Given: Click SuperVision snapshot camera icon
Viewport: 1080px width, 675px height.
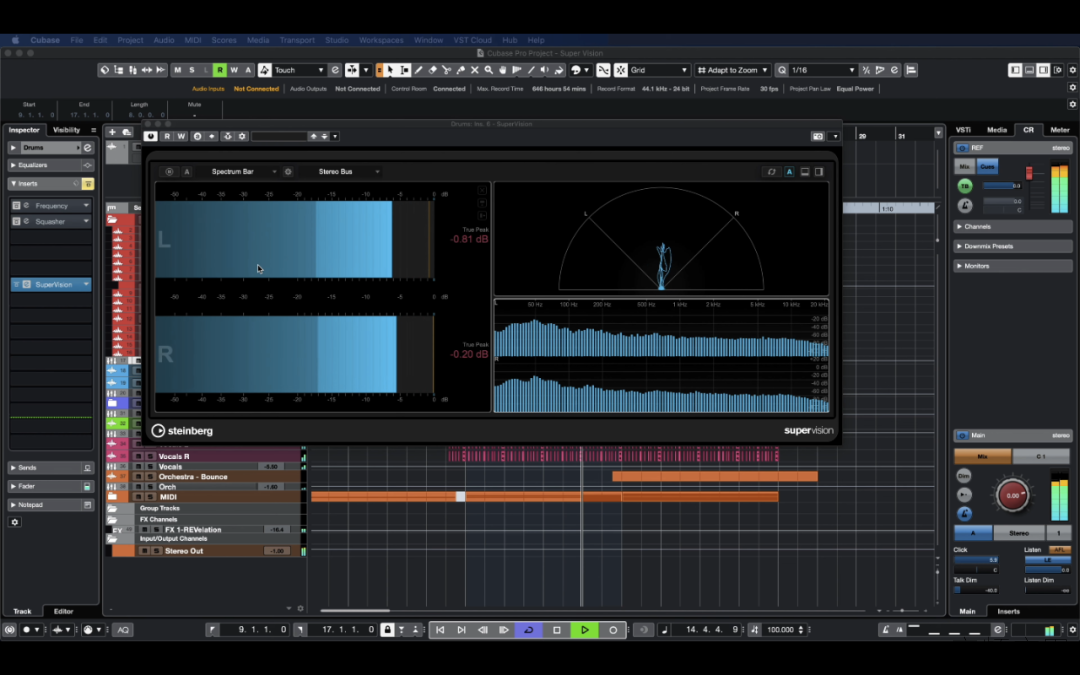Looking at the screenshot, I should tap(818, 136).
